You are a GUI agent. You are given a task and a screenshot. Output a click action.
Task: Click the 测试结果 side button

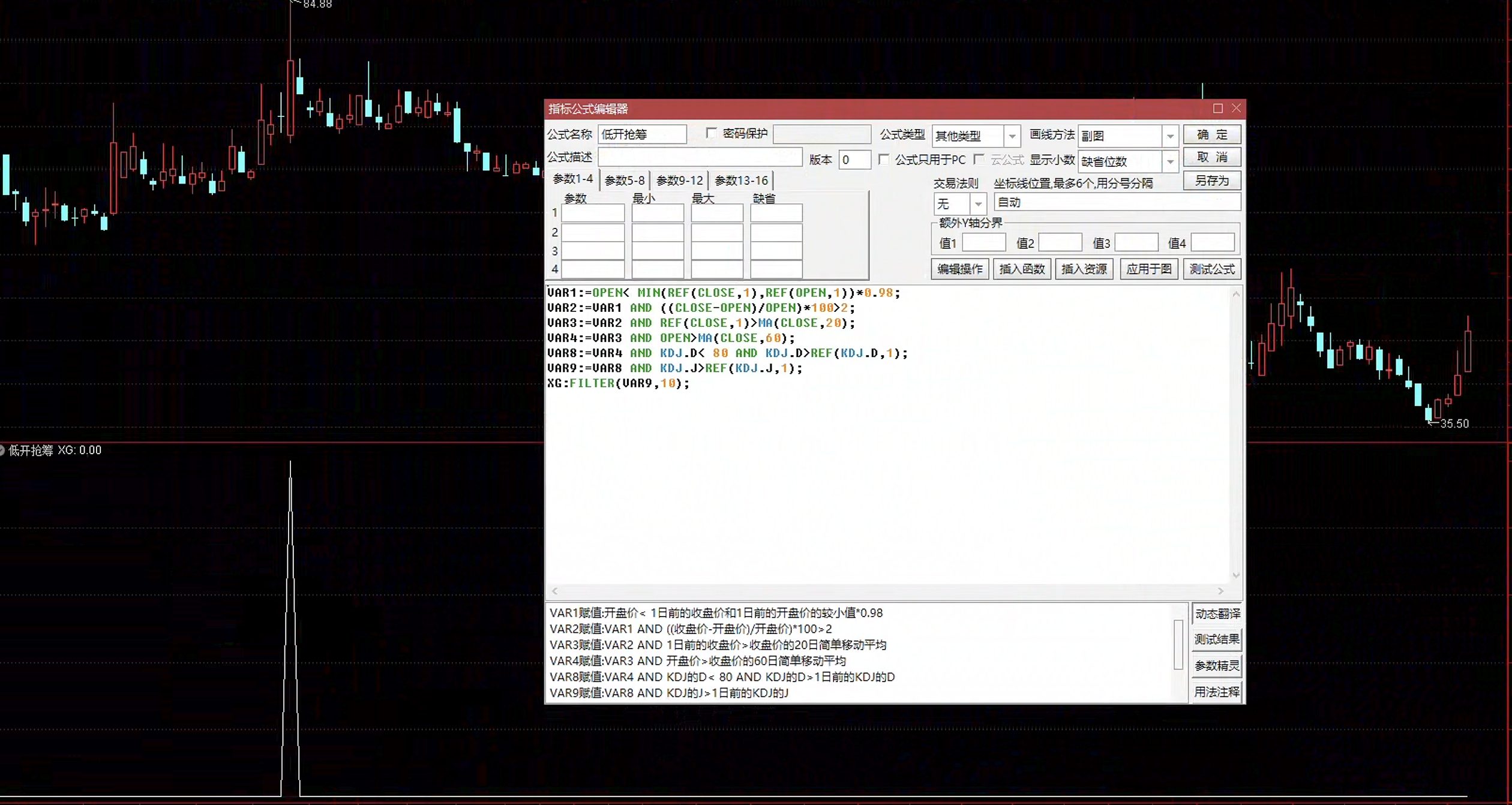[1217, 639]
